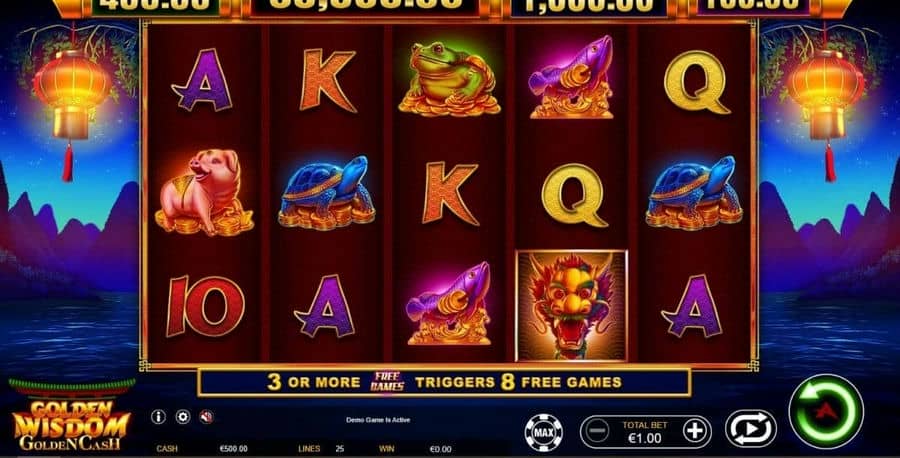
Task: Click the blue turtle on the fifth reel
Action: point(694,192)
